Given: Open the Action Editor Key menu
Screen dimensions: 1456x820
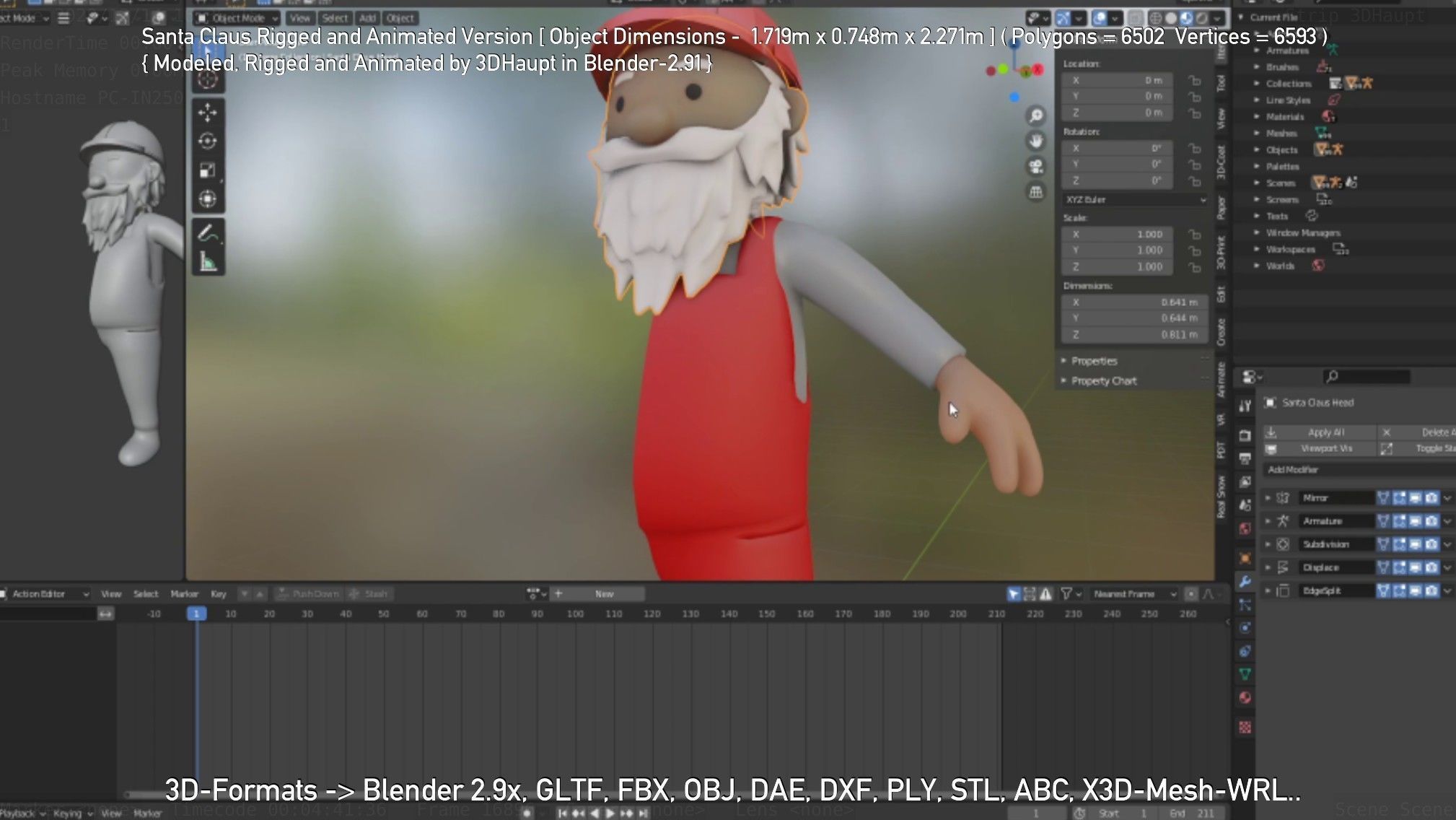Looking at the screenshot, I should click(219, 594).
